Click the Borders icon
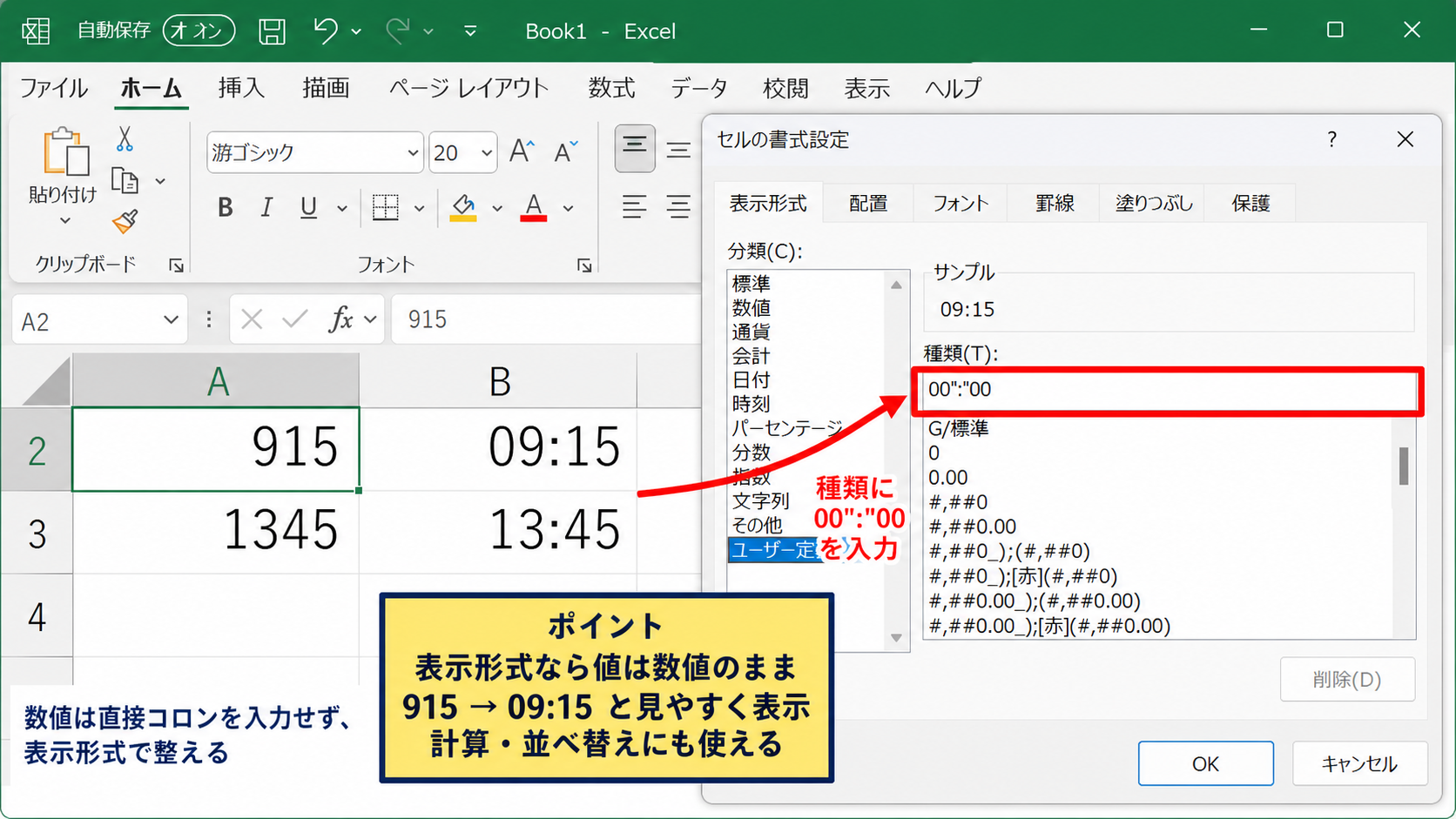The image size is (1456, 819). [385, 207]
